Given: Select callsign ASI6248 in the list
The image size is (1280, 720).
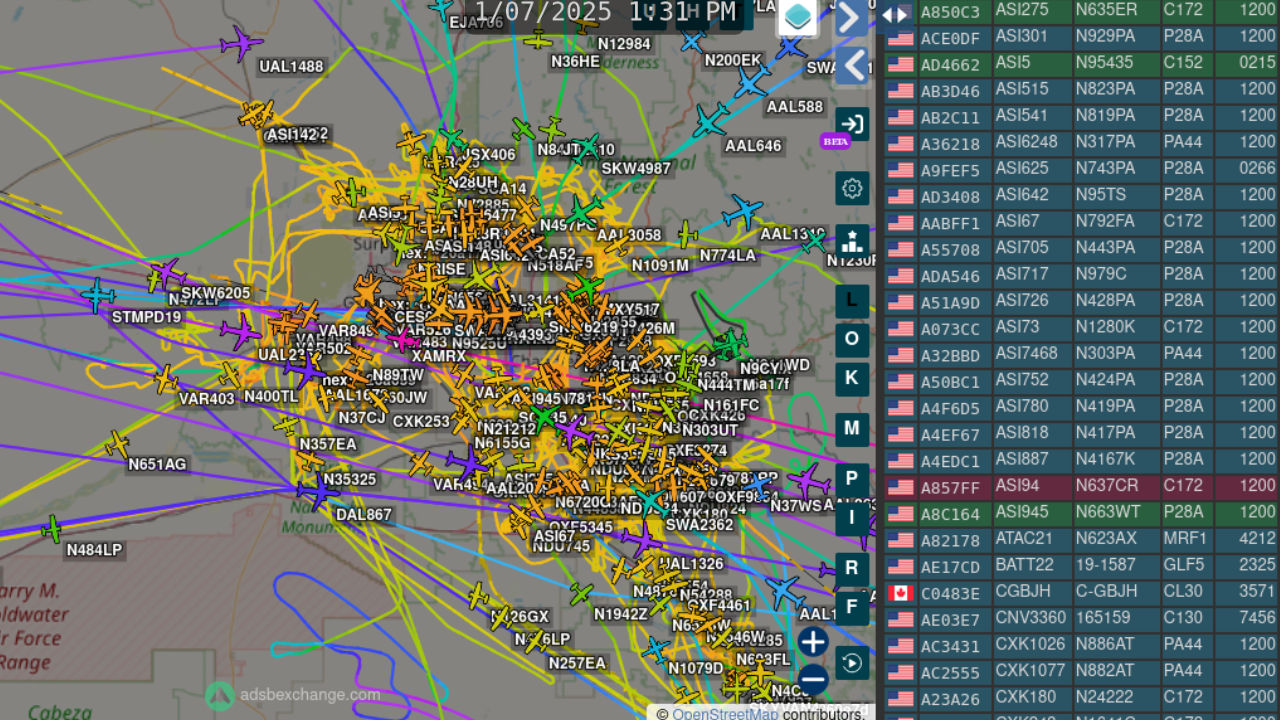Looking at the screenshot, I should click(x=1026, y=142).
